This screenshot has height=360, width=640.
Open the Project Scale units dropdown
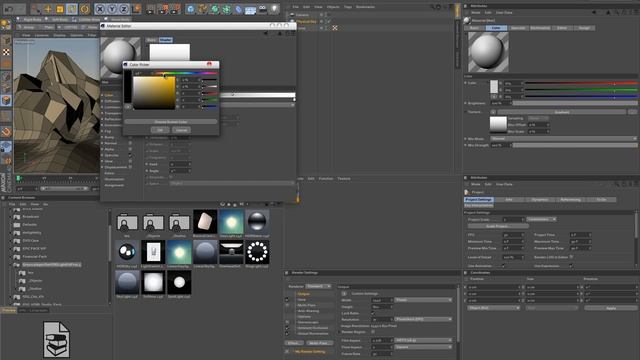coord(542,220)
